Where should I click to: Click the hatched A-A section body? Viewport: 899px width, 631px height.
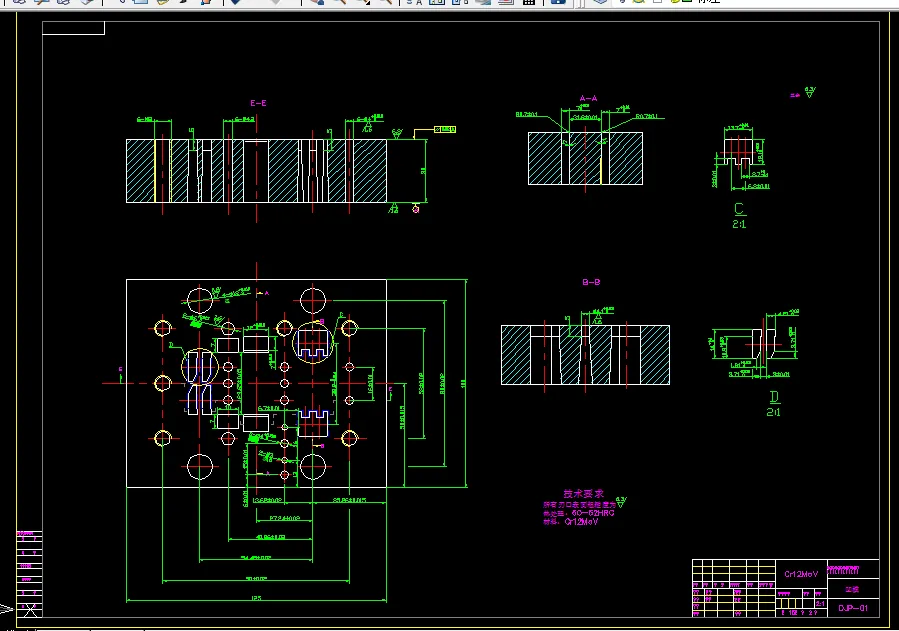tap(585, 159)
